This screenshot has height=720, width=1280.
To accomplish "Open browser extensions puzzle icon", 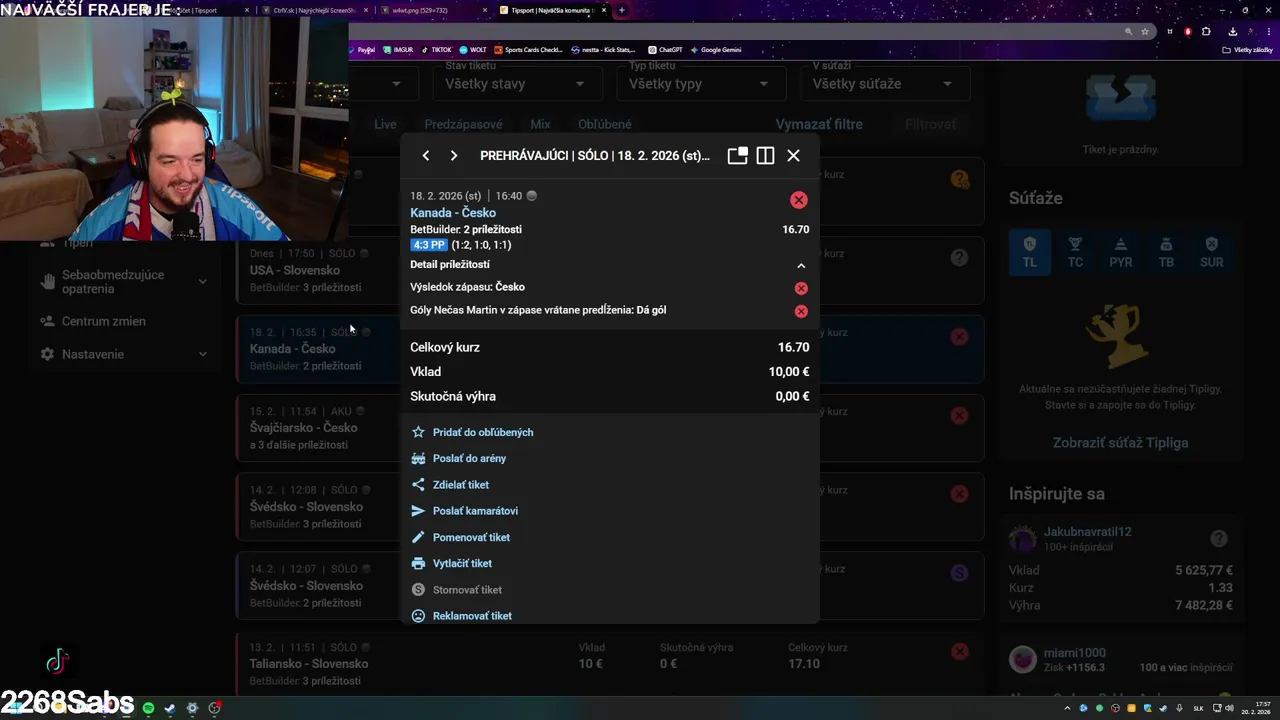I will pos(1206,31).
